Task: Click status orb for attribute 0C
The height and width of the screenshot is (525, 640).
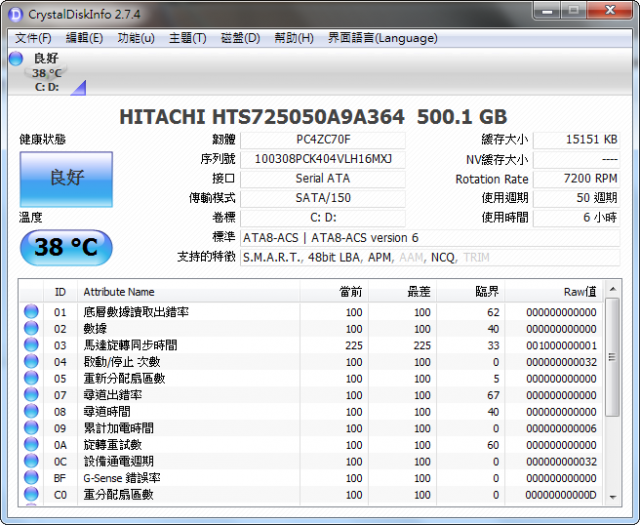Action: click(31, 461)
